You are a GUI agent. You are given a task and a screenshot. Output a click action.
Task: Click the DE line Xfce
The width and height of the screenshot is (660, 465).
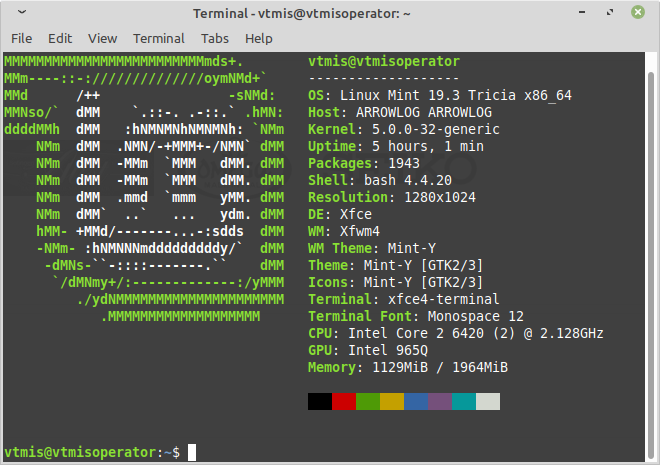click(340, 215)
